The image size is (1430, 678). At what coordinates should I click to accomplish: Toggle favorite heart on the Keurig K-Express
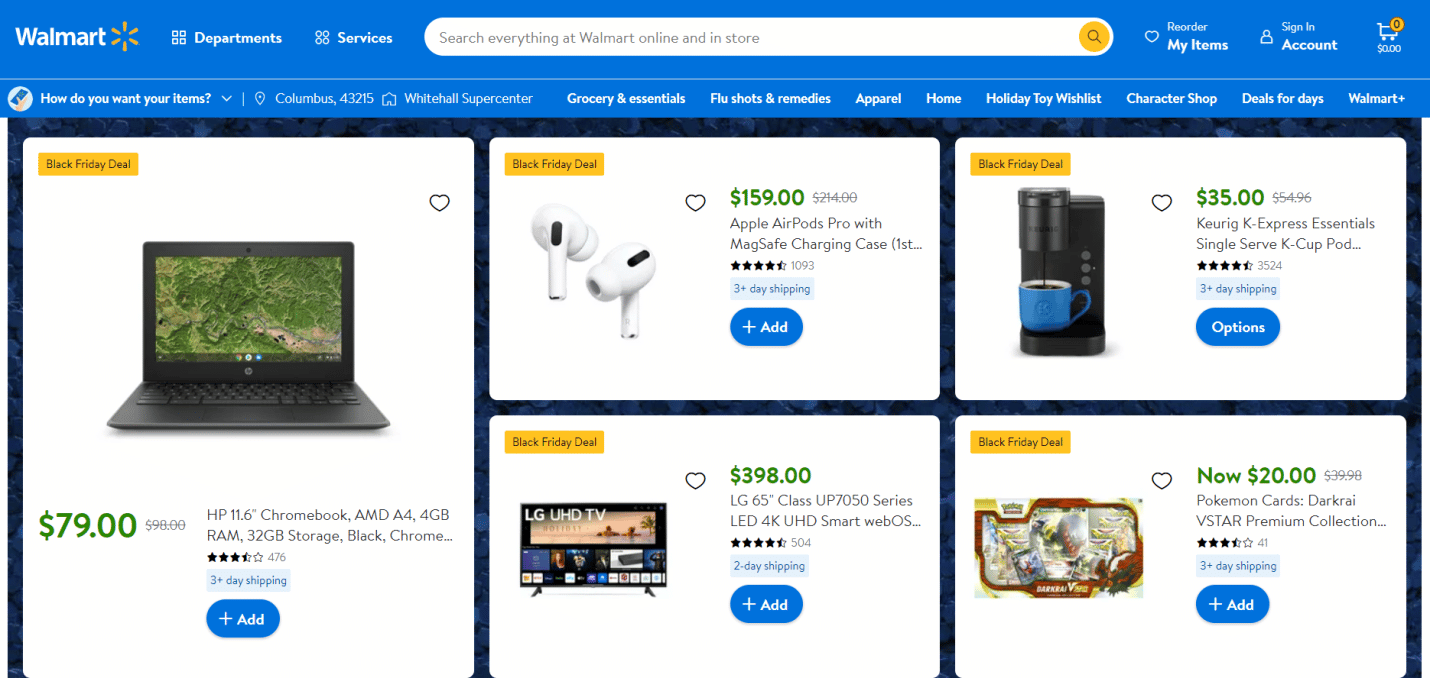click(x=1161, y=203)
